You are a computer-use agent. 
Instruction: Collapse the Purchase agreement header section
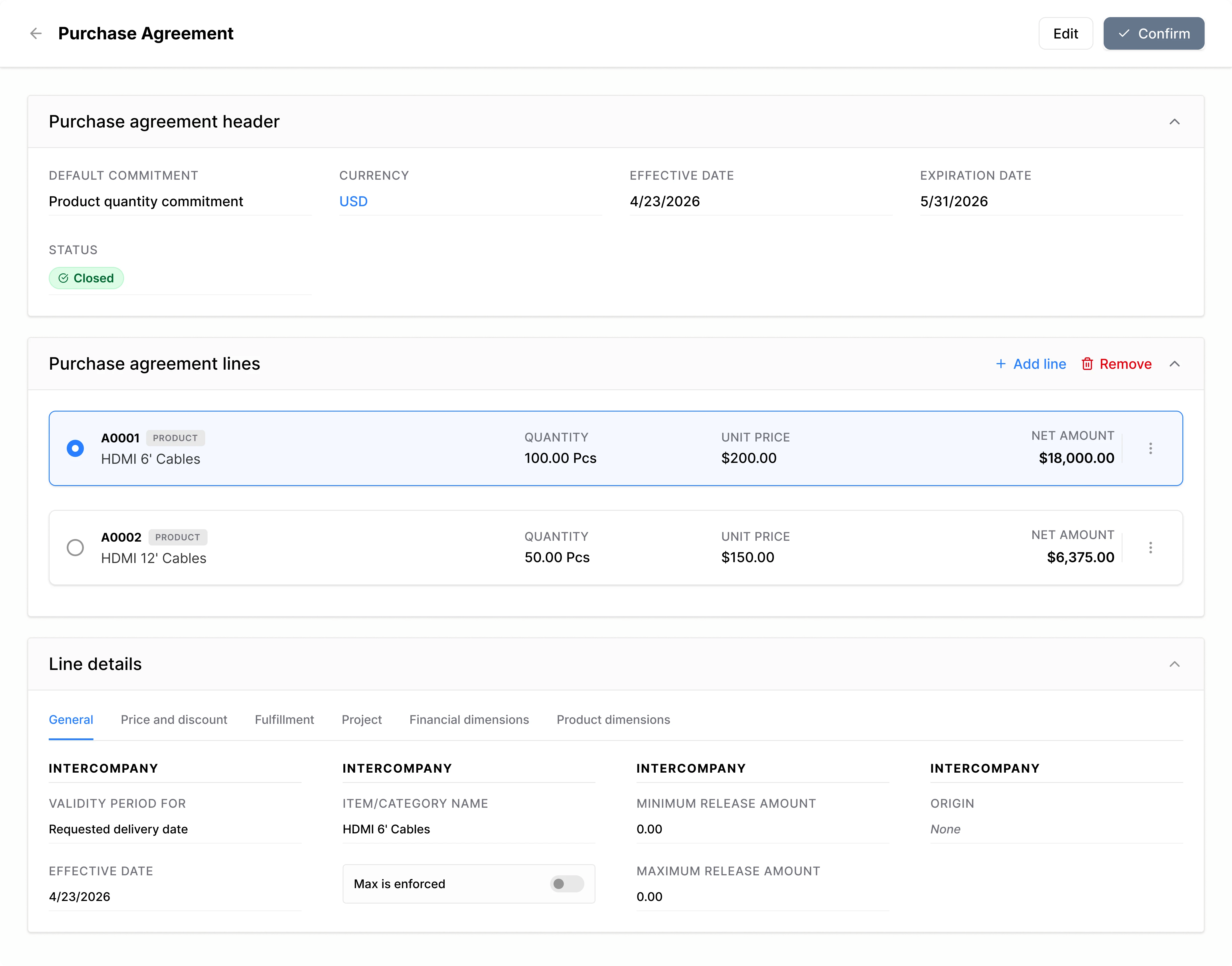tap(1174, 121)
